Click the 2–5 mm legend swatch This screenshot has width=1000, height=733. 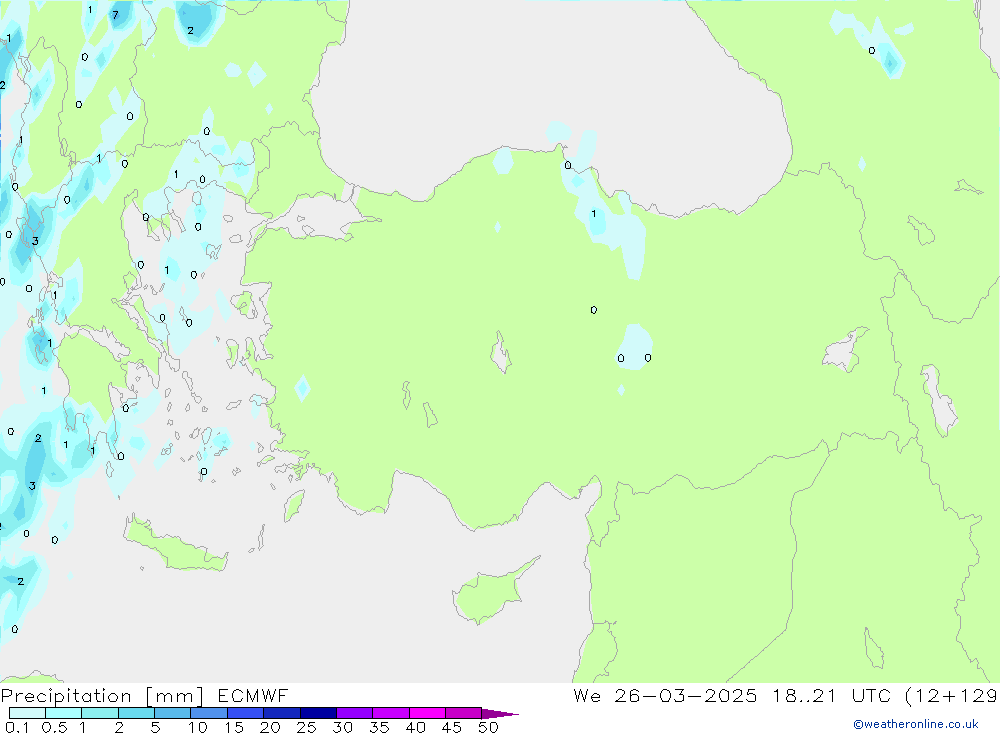pos(136,713)
